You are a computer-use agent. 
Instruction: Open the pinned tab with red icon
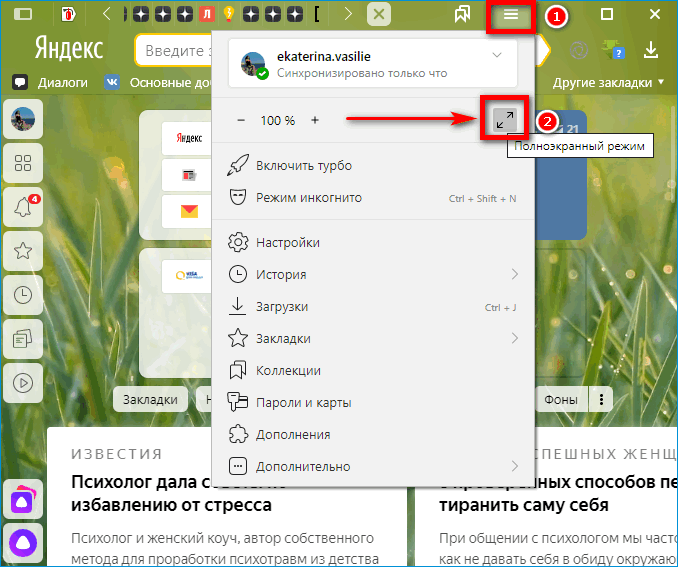68,15
